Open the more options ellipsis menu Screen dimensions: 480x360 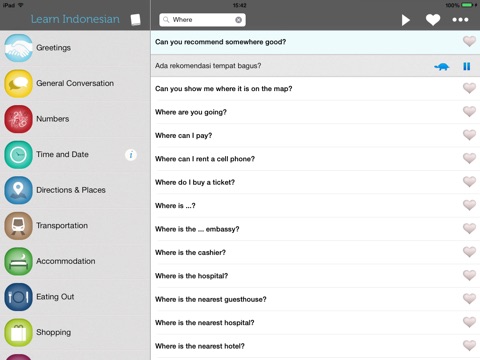coord(460,20)
